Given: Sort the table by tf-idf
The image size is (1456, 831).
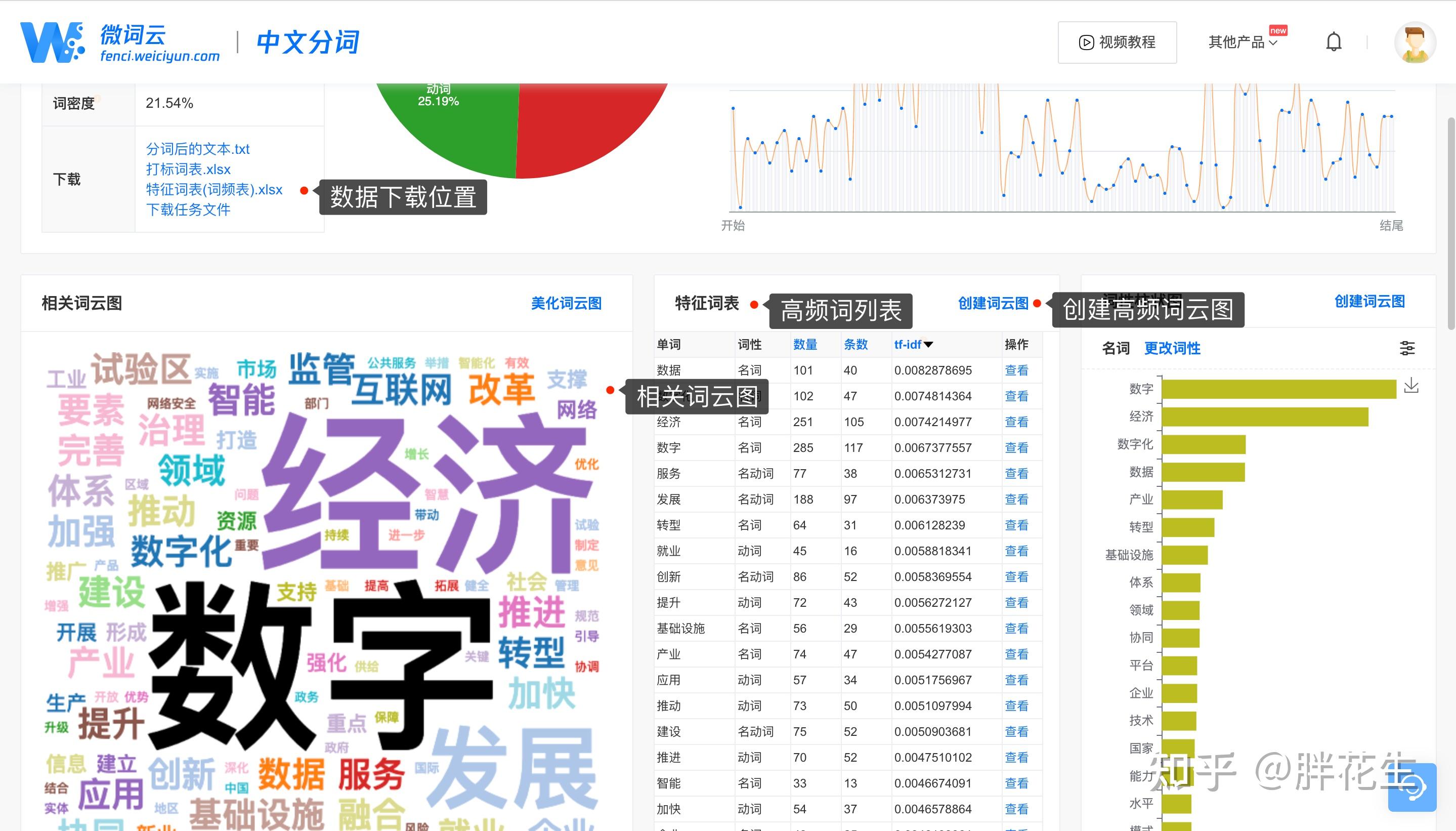Looking at the screenshot, I should click(x=913, y=344).
